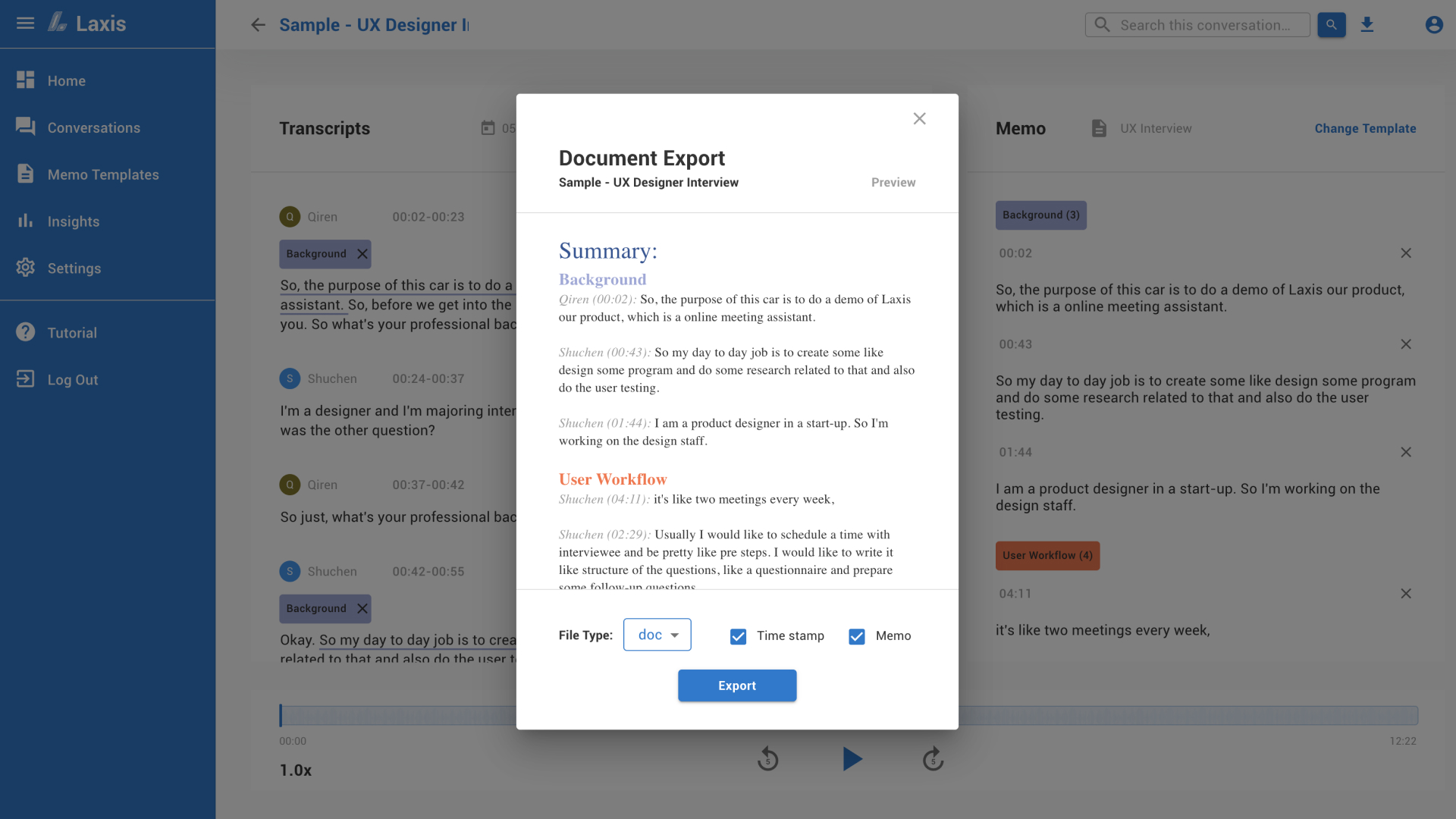Screen dimensions: 1456x819
Task: Click the download conversation icon
Action: 1367,24
